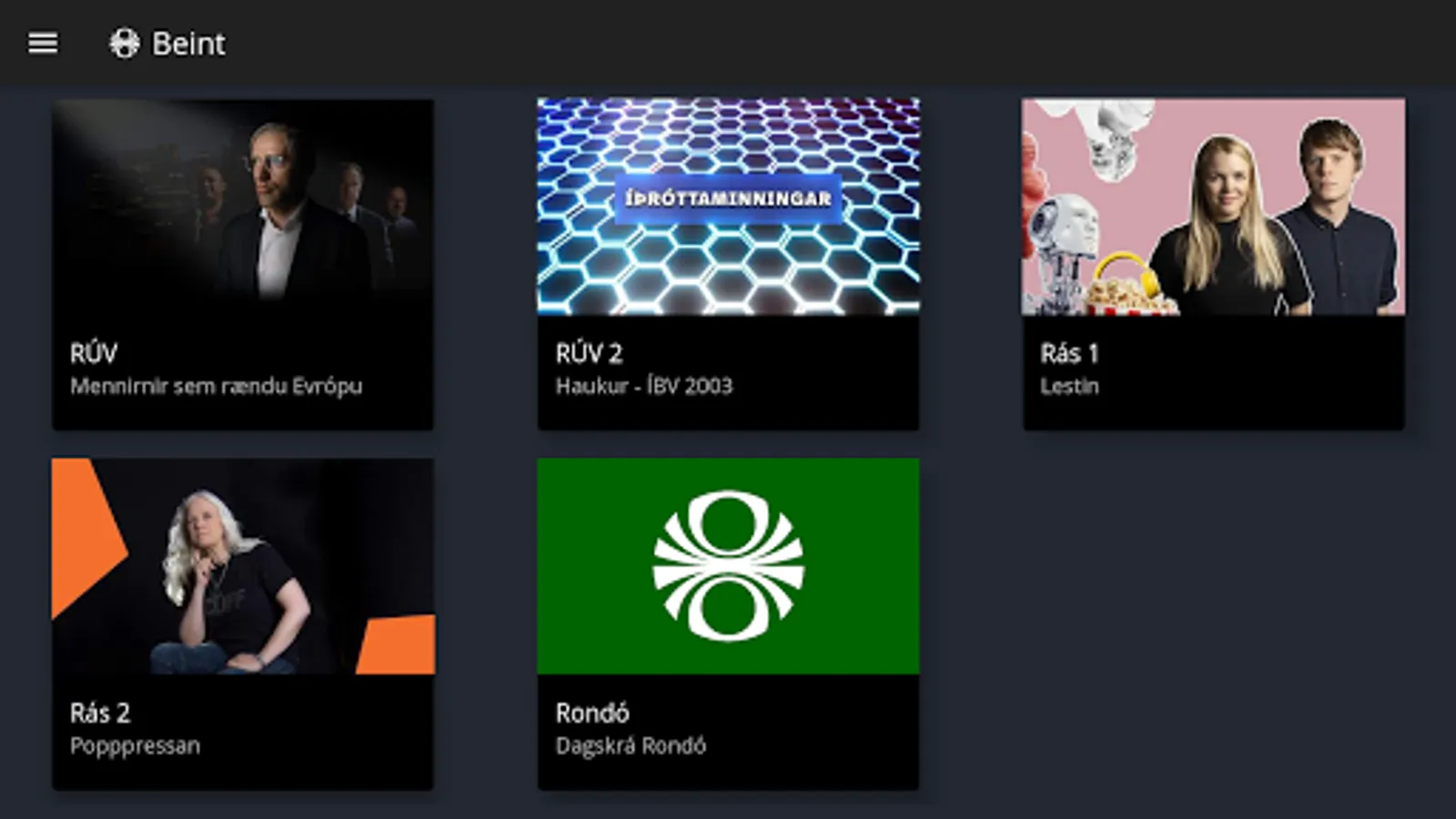This screenshot has width=1456, height=819.
Task: Open the RÚV 2 Íþróttaminningar thumbnail
Action: [x=728, y=207]
